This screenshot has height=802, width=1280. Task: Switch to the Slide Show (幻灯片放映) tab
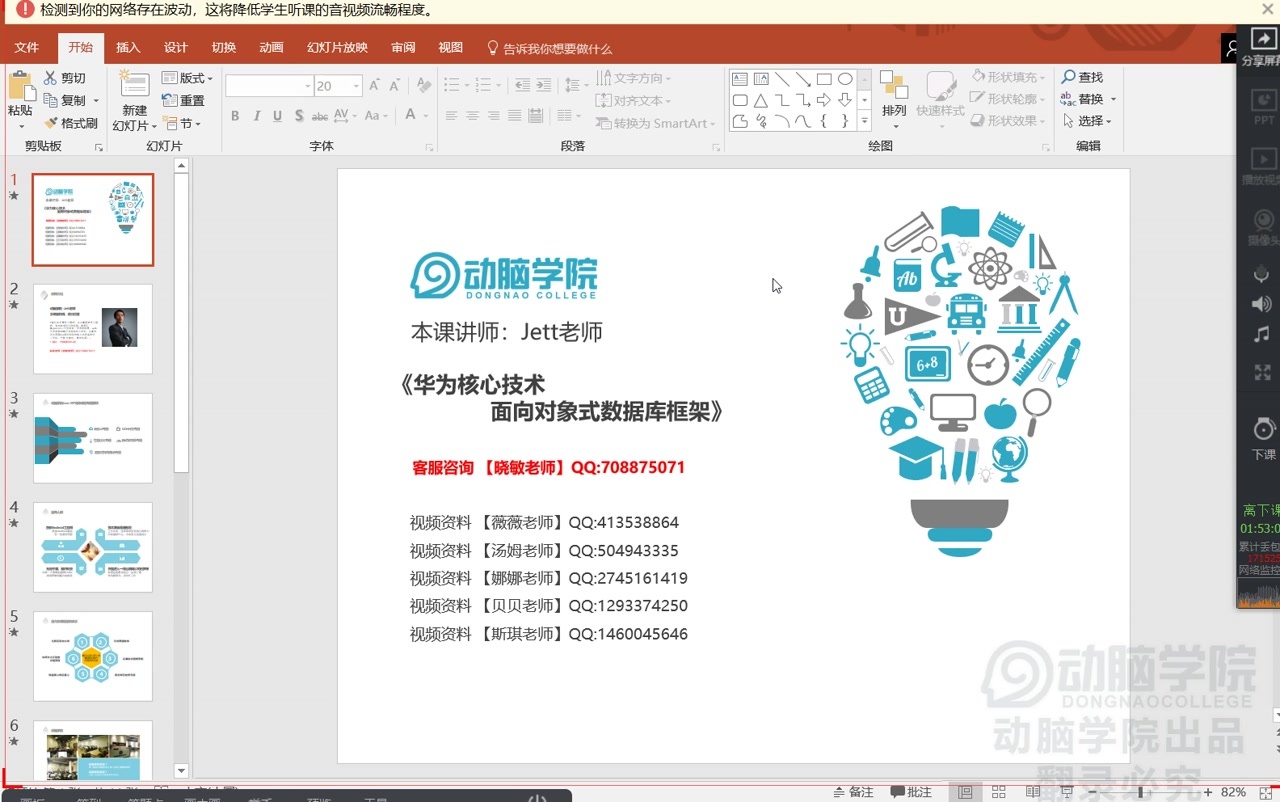tap(337, 48)
